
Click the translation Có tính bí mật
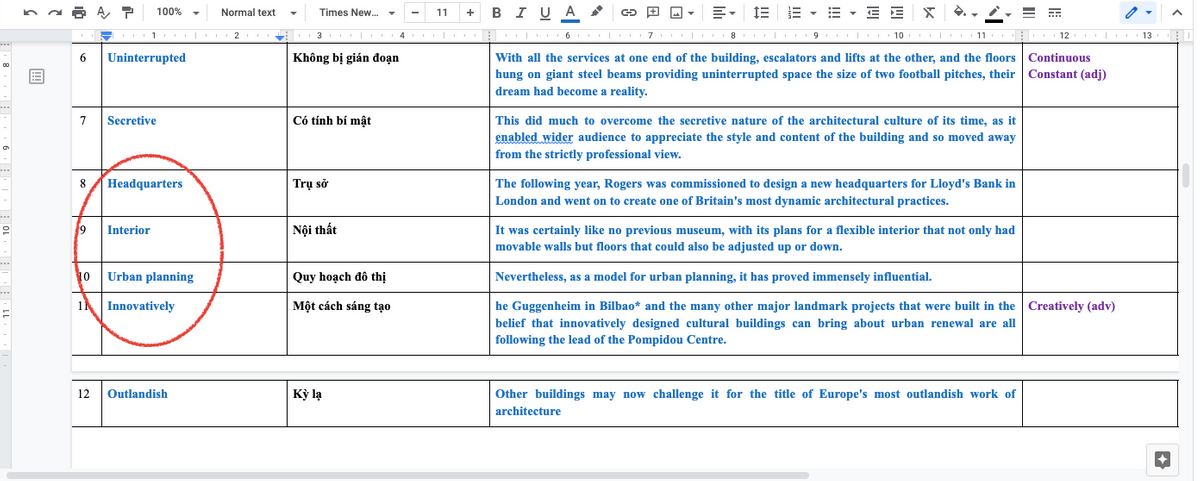[332, 121]
